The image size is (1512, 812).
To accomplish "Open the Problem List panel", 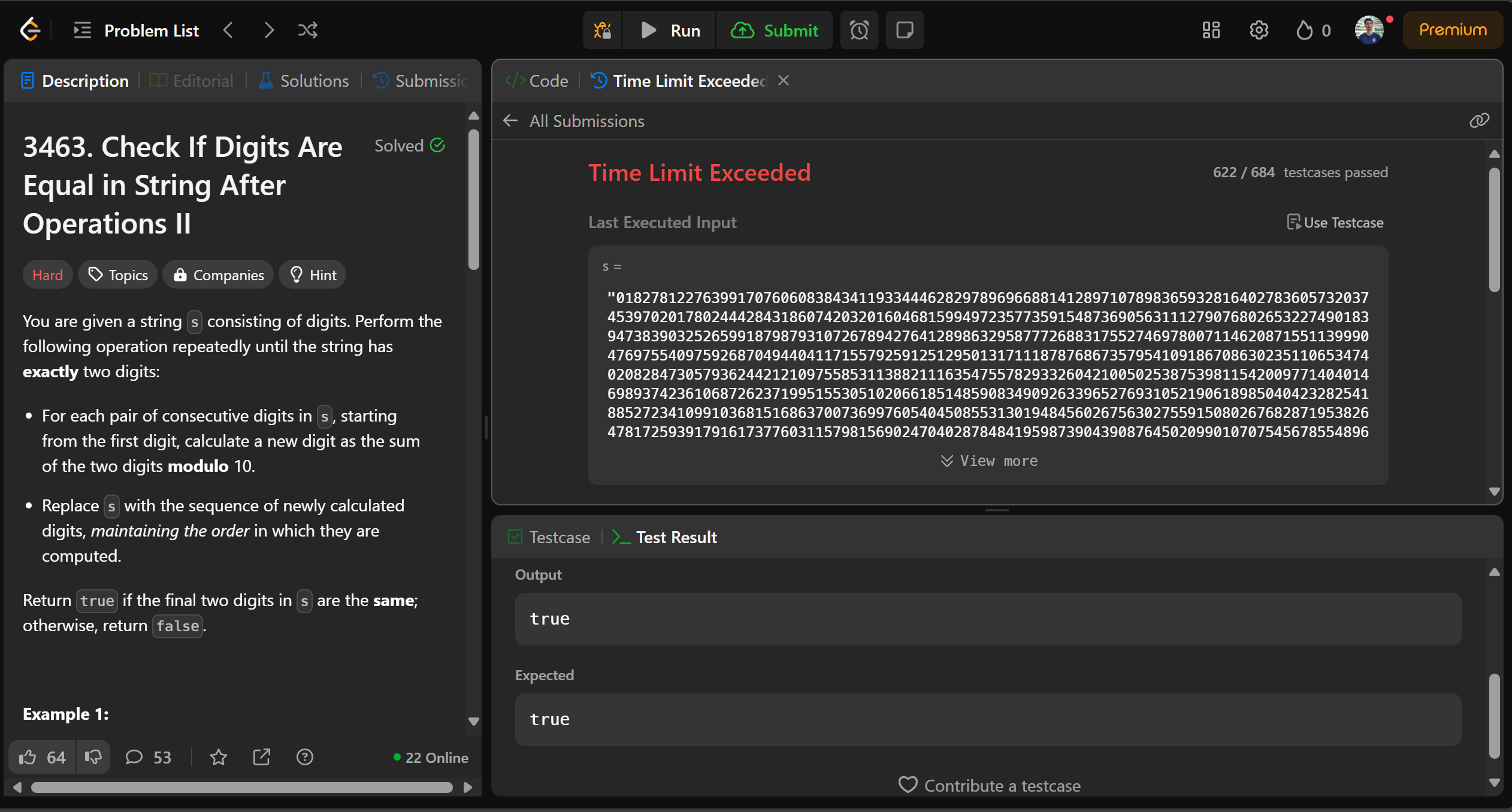I will click(x=136, y=30).
